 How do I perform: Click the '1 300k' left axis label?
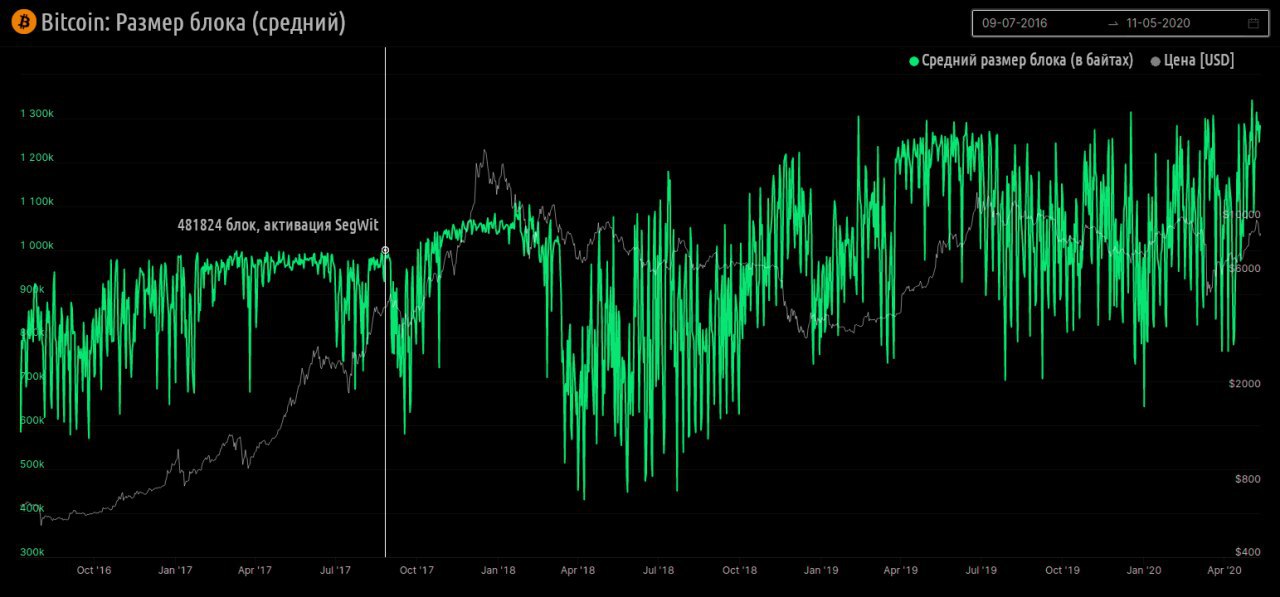(37, 114)
